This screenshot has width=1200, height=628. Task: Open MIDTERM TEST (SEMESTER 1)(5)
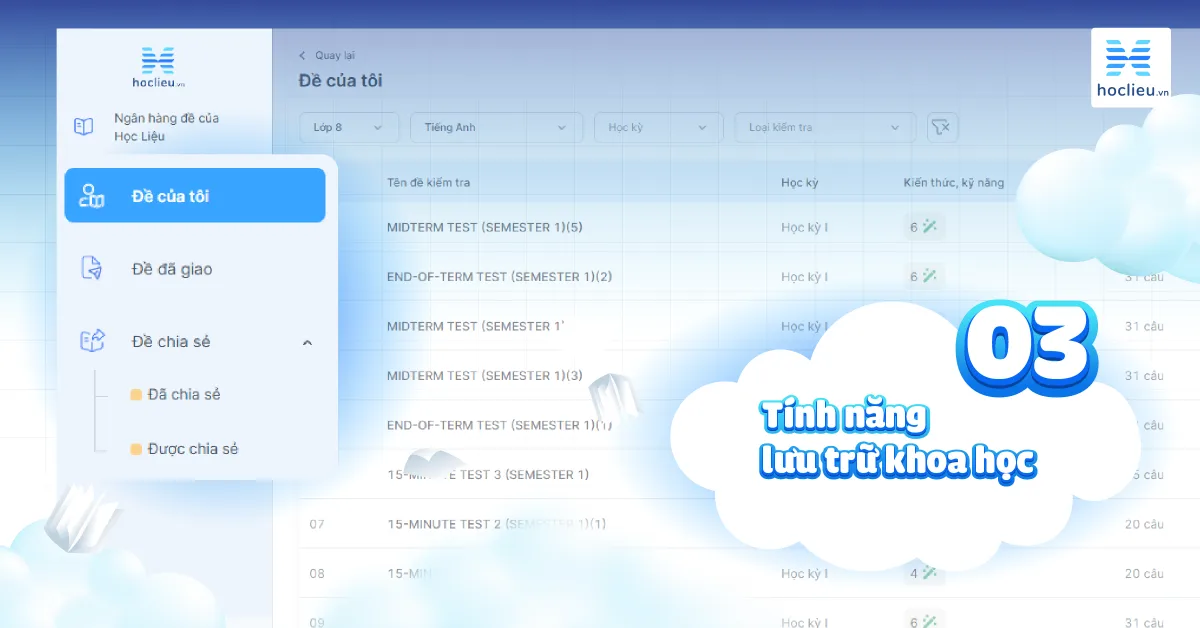[x=485, y=227]
